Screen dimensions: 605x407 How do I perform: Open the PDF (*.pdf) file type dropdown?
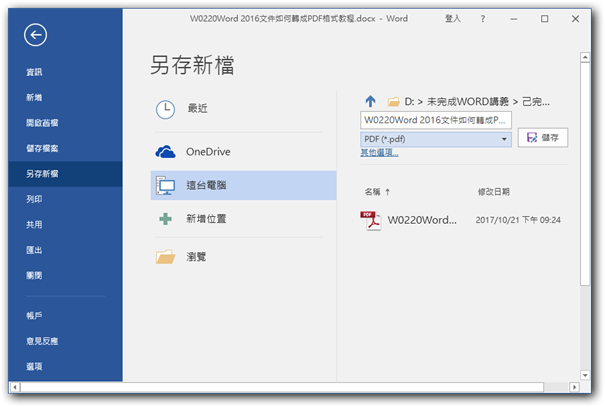436,139
